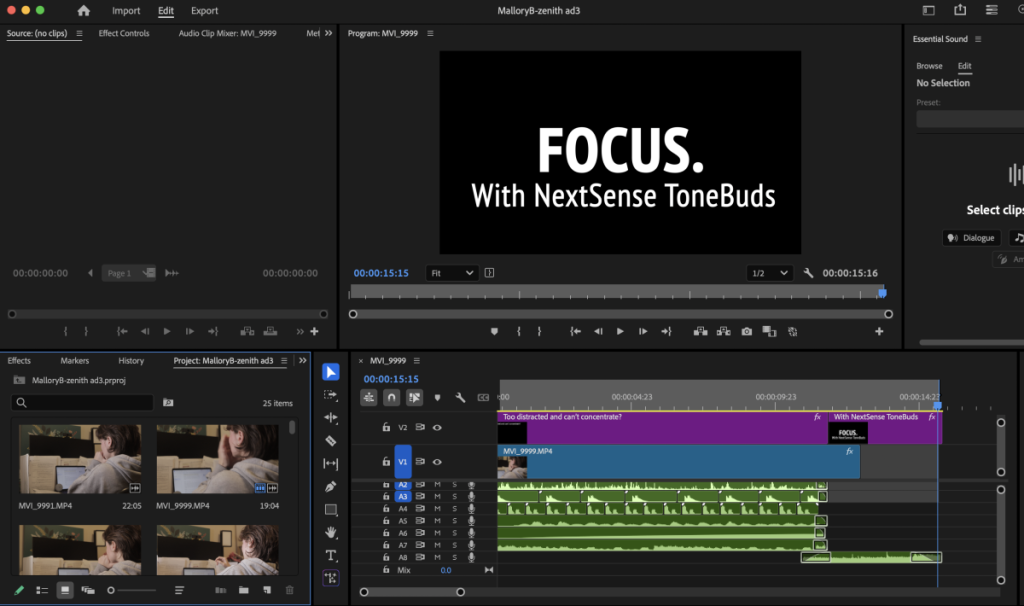Viewport: 1024px width, 606px height.
Task: Click the Export Frame camera icon
Action: [x=746, y=332]
